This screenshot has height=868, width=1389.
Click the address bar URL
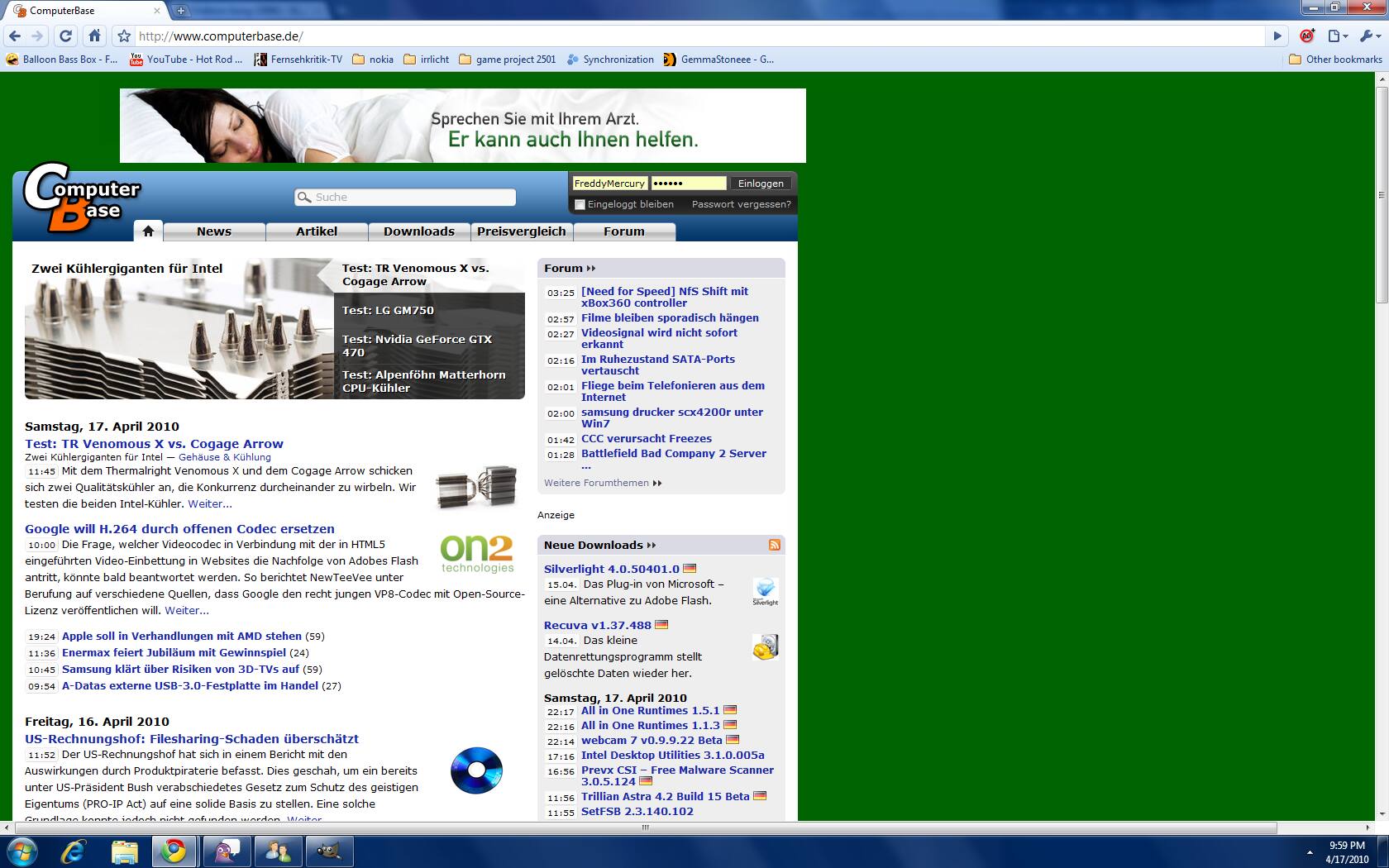[x=221, y=36]
